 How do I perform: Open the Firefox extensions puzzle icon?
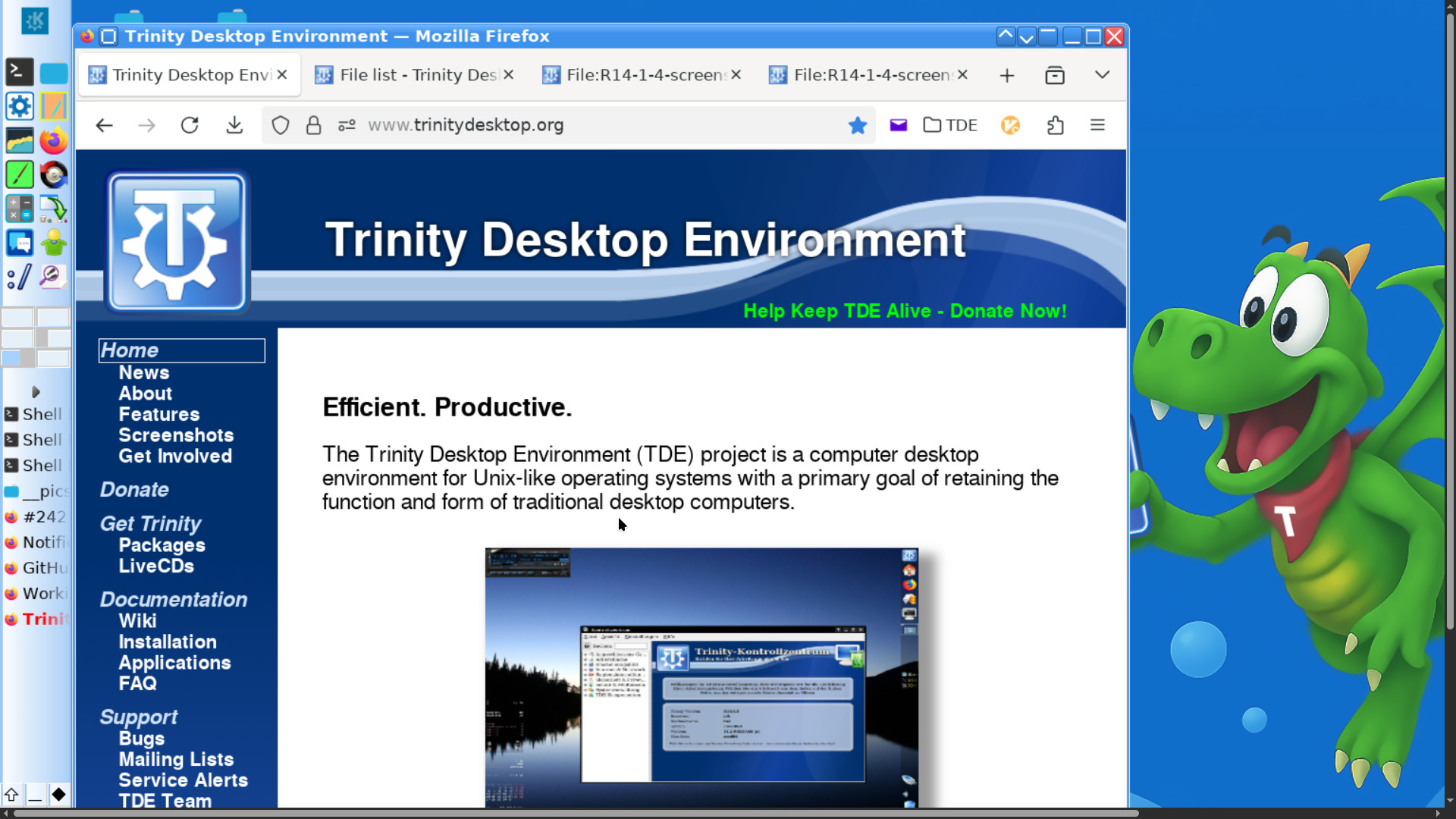(x=1055, y=125)
